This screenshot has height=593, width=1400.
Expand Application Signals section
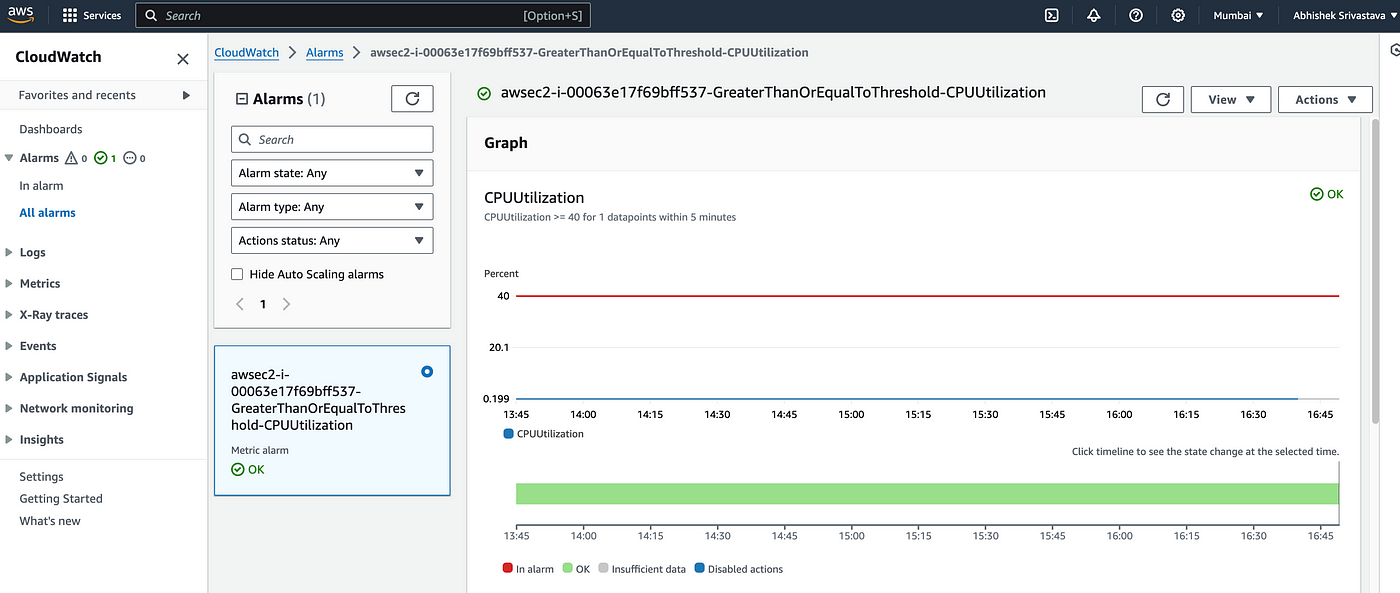click(x=9, y=377)
